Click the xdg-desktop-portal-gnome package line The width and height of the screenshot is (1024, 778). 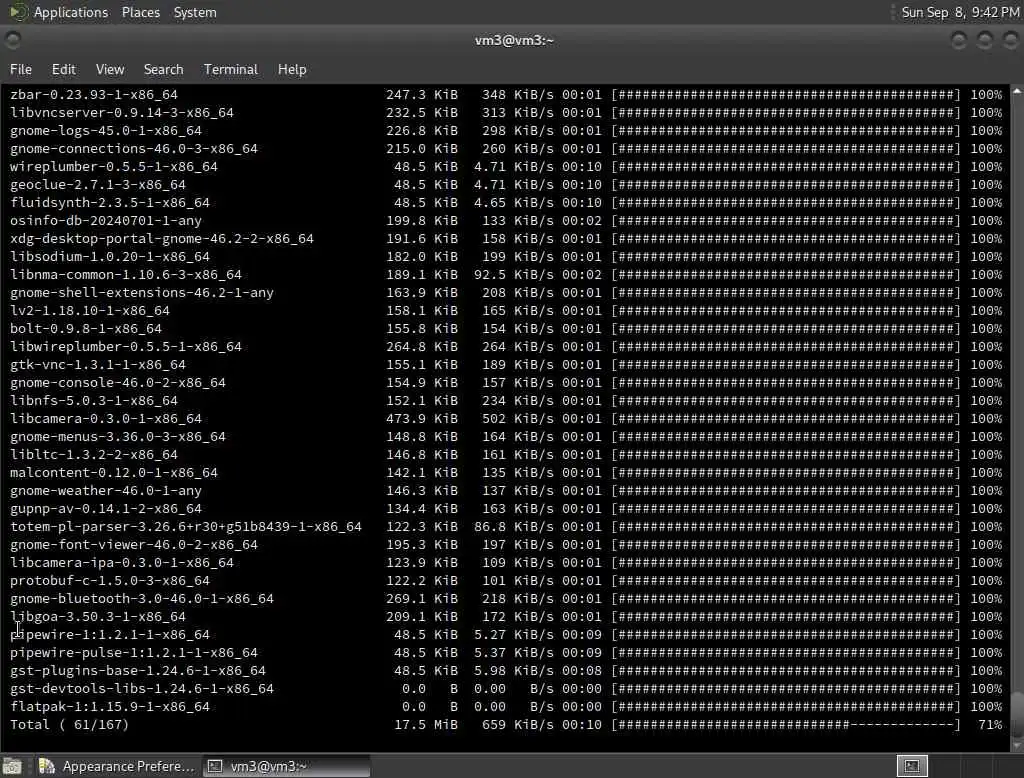point(506,238)
